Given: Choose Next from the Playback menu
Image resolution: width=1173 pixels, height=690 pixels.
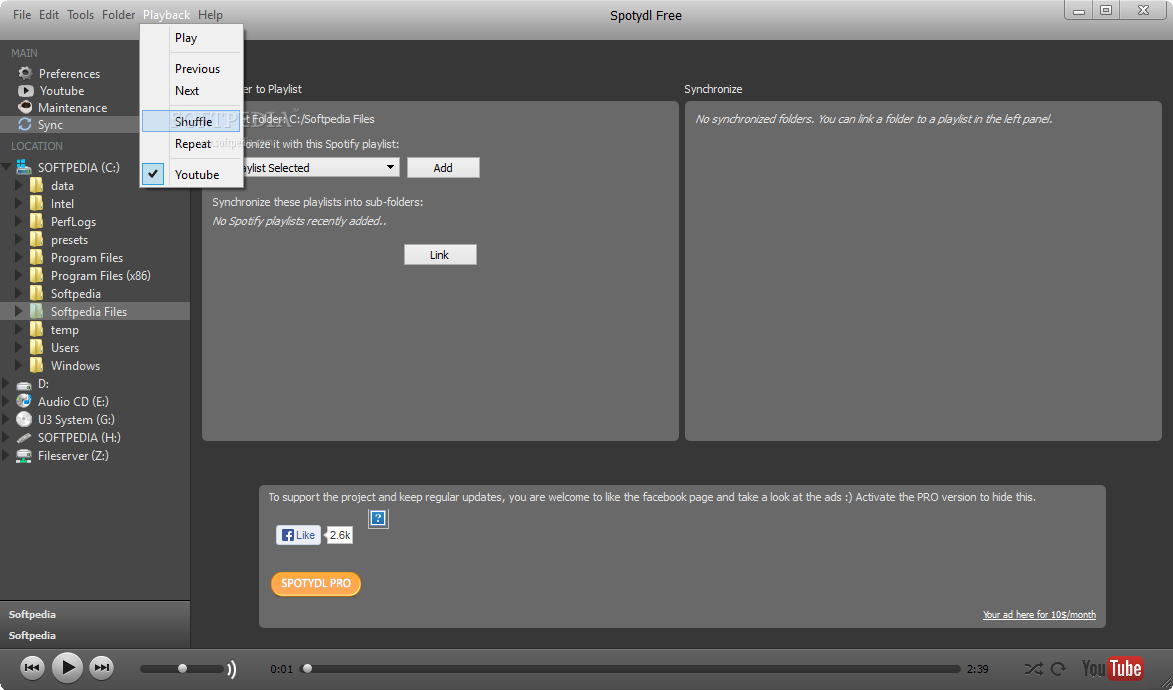Looking at the screenshot, I should (192, 91).
